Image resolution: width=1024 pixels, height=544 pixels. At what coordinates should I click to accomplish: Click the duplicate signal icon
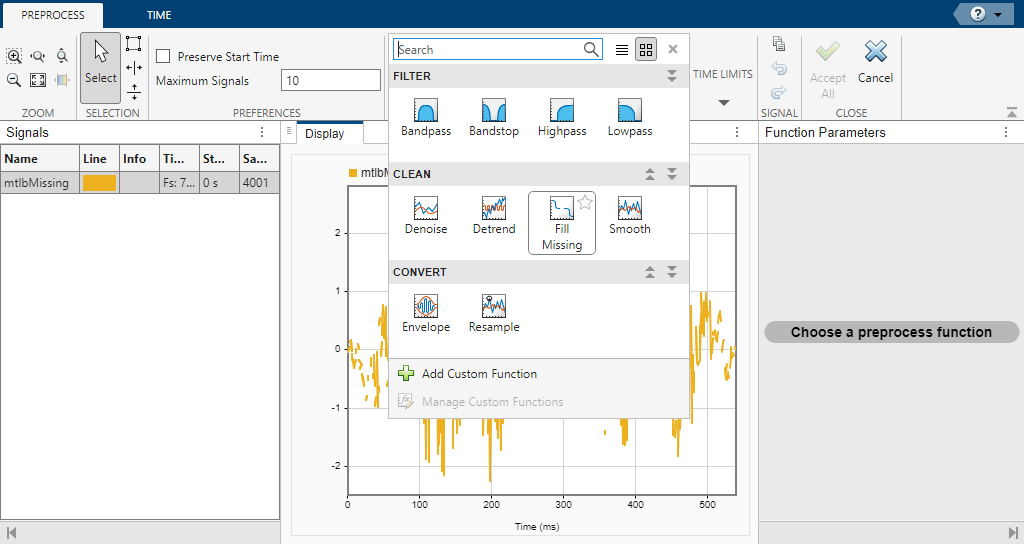pyautogui.click(x=779, y=44)
